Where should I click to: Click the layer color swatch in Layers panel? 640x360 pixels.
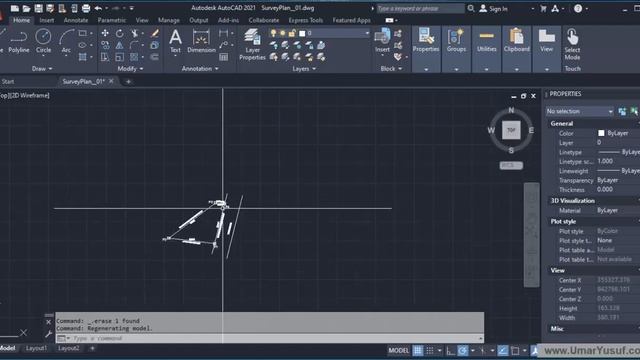302,33
